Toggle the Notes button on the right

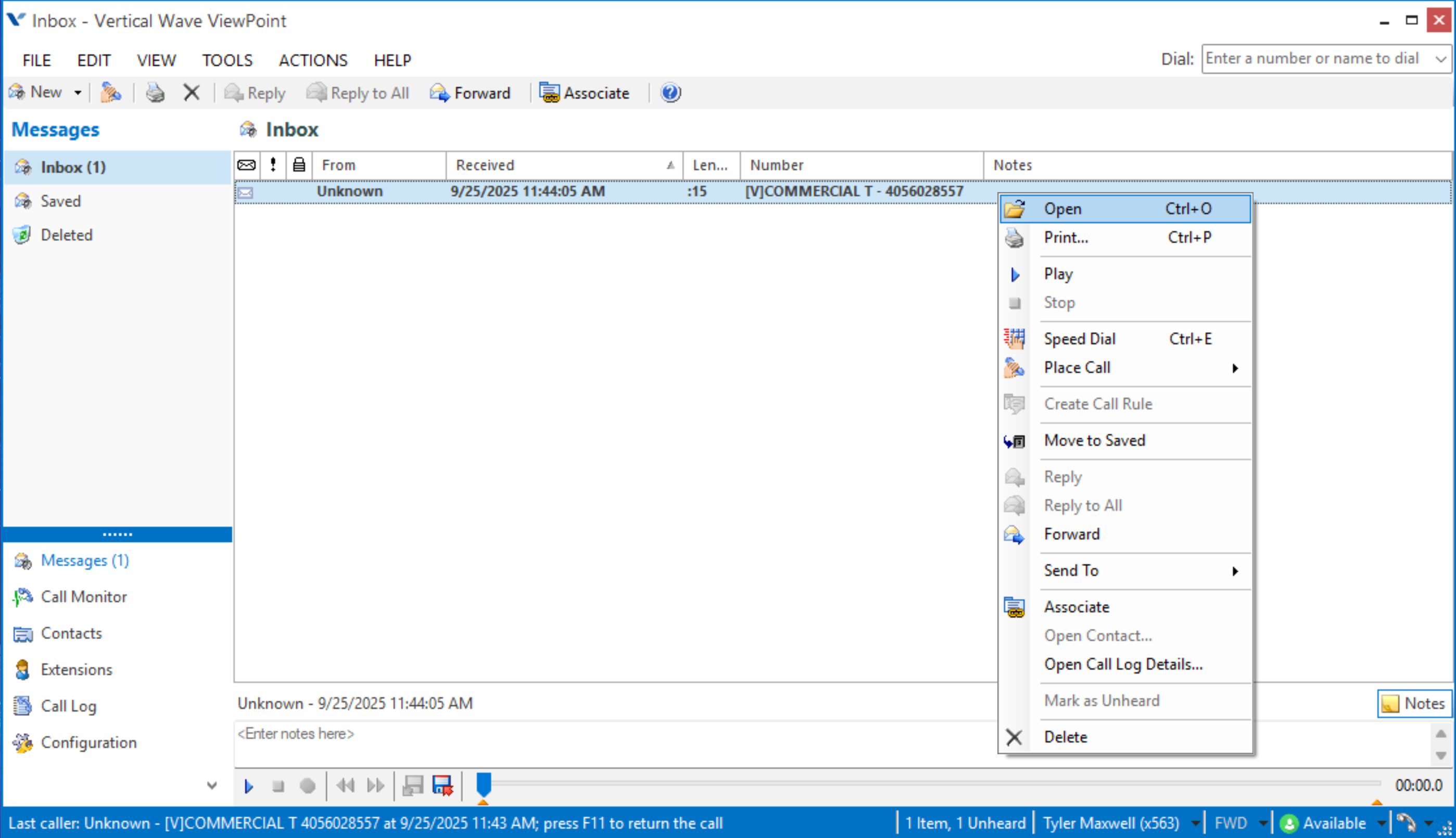[1414, 703]
